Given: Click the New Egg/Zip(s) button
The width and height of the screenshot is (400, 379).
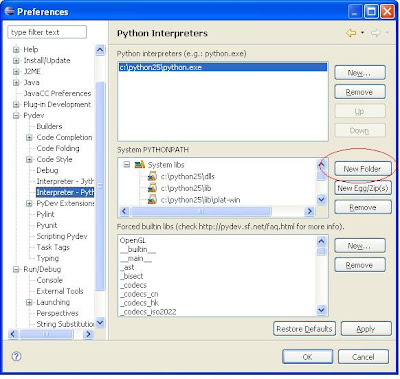Looking at the screenshot, I should [x=363, y=188].
